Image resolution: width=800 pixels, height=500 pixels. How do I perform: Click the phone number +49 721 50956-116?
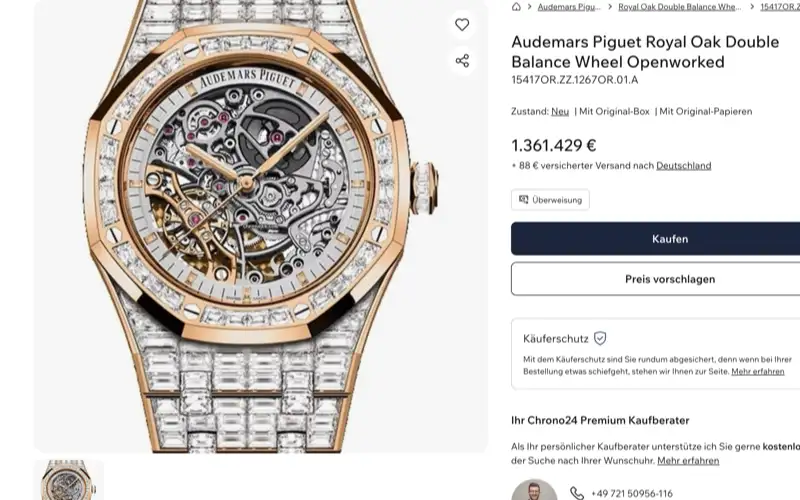click(632, 493)
